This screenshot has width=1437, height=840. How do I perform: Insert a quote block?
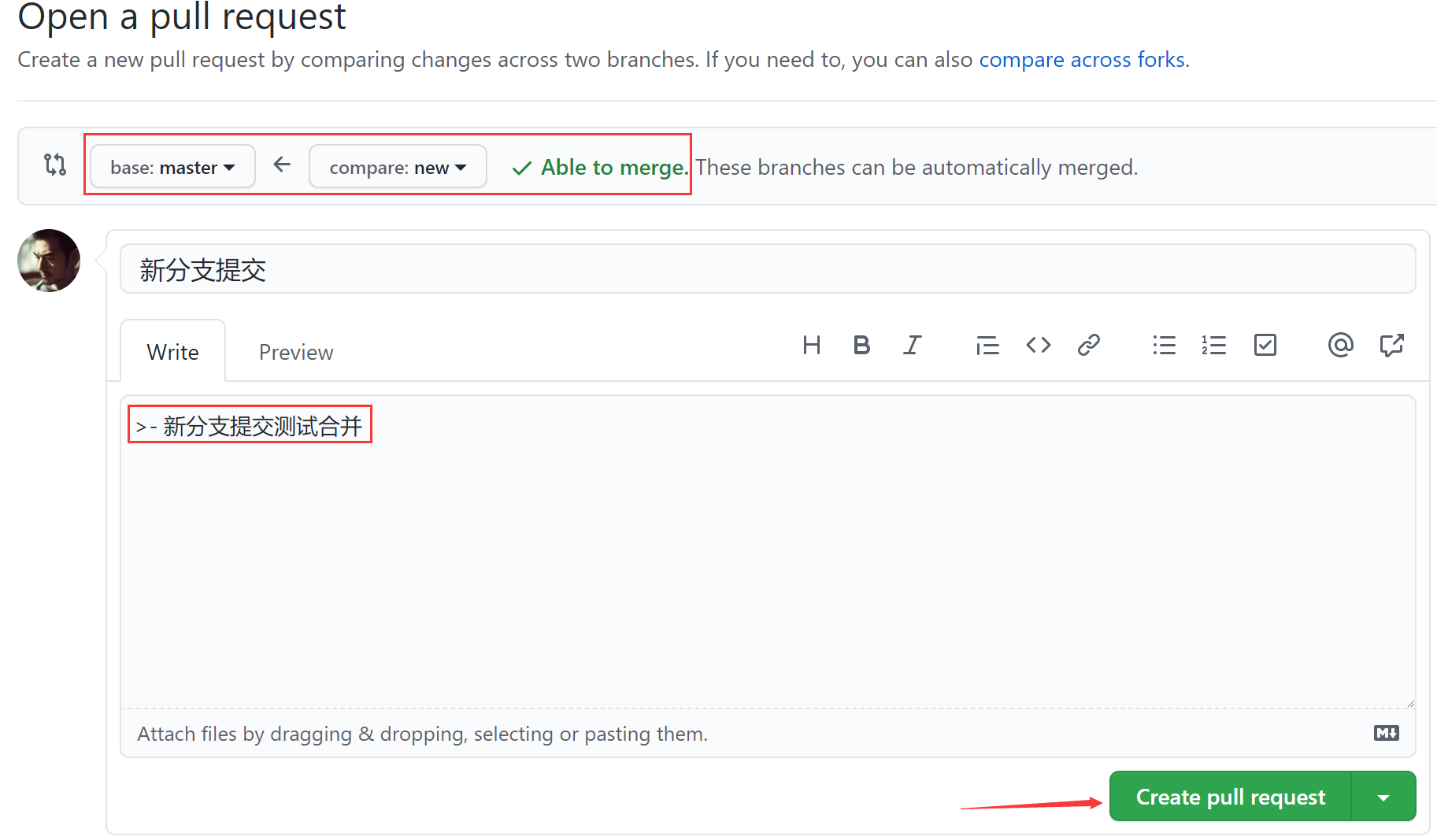[987, 346]
